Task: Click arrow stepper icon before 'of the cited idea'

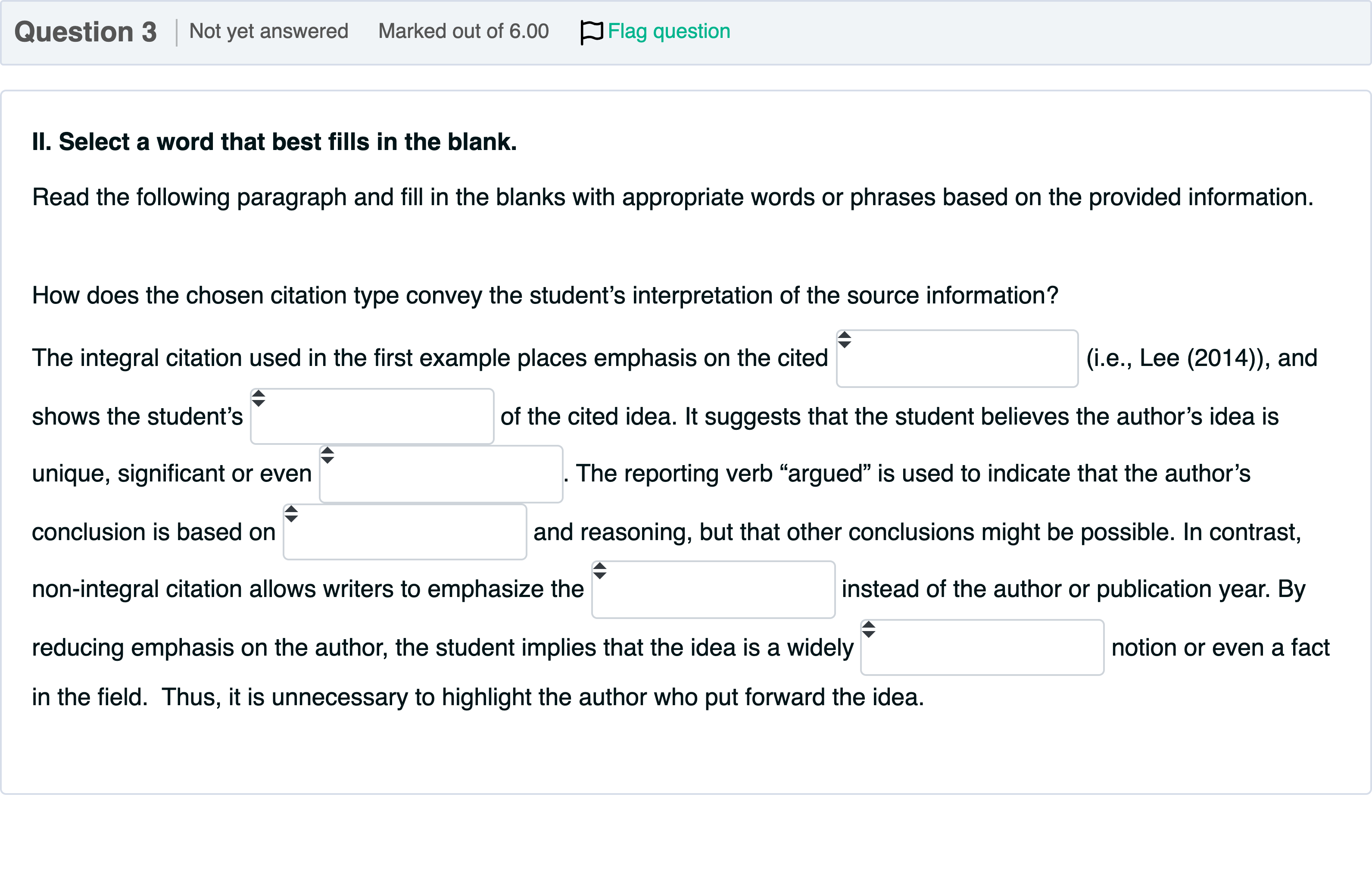Action: pos(259,398)
